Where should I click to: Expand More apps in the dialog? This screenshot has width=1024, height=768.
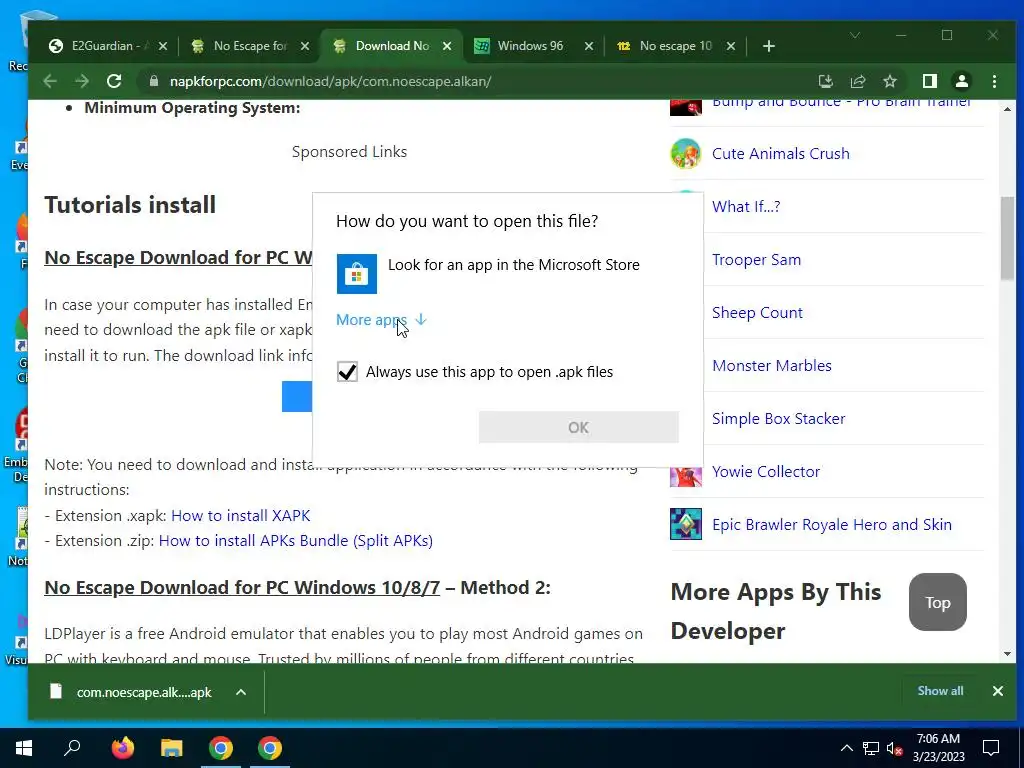[x=381, y=319]
